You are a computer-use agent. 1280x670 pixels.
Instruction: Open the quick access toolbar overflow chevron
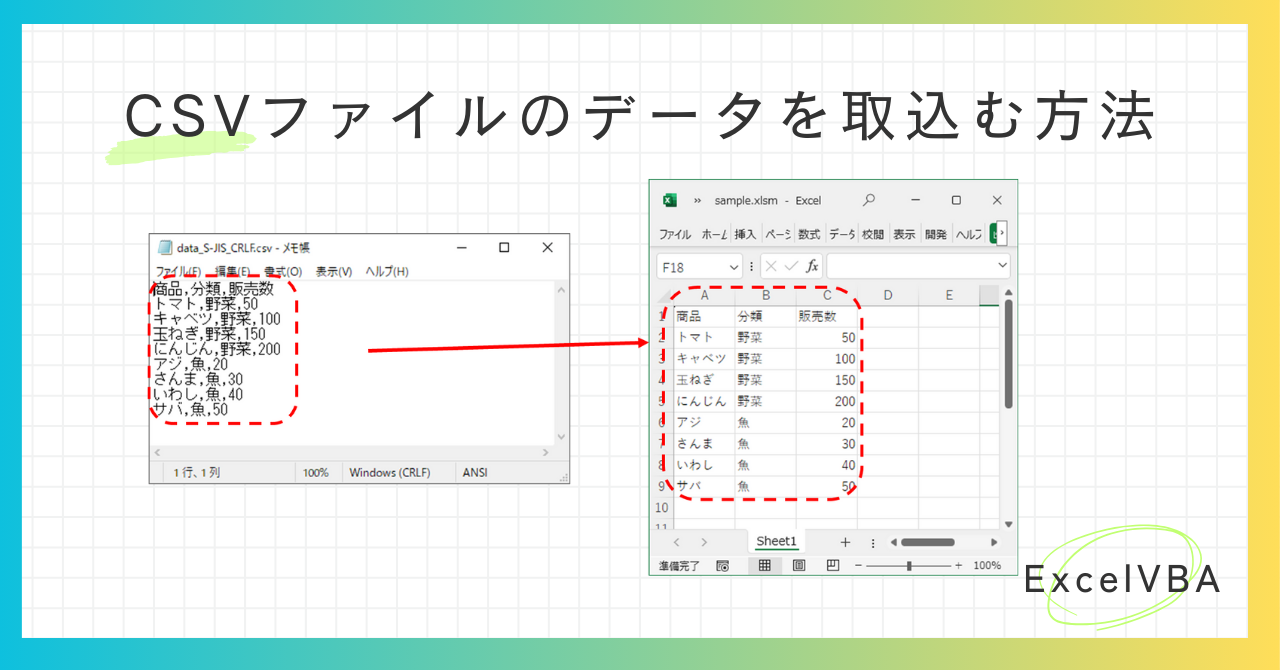click(x=696, y=200)
